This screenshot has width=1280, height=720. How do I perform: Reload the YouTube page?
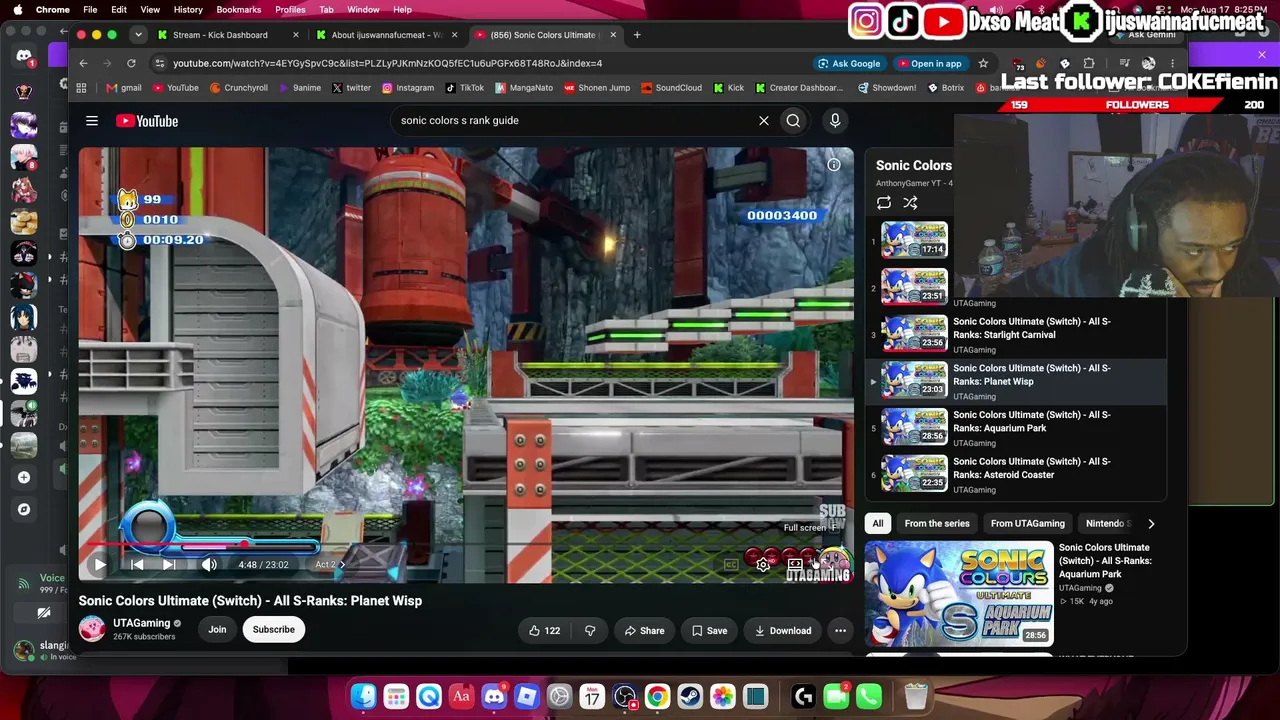131,63
